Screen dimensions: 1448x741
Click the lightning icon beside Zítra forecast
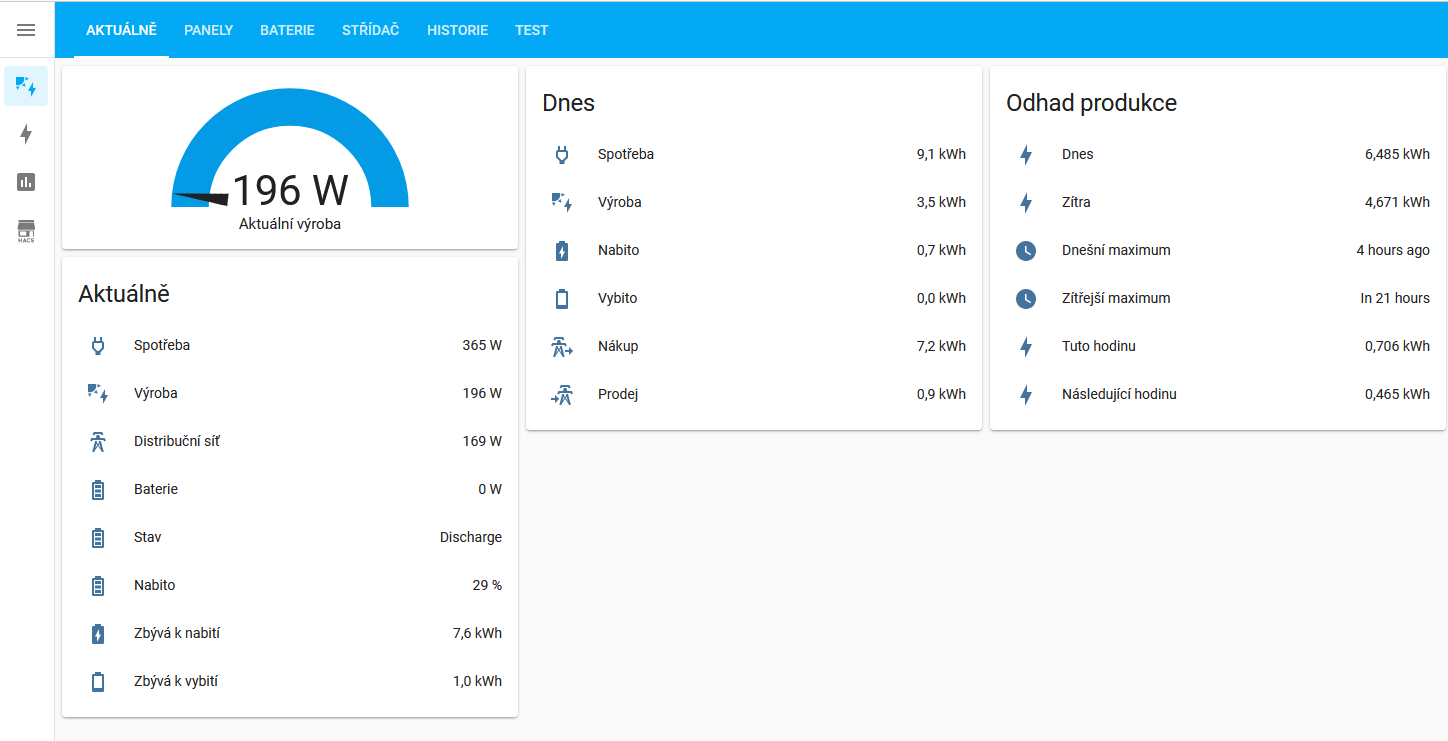pyautogui.click(x=1026, y=202)
